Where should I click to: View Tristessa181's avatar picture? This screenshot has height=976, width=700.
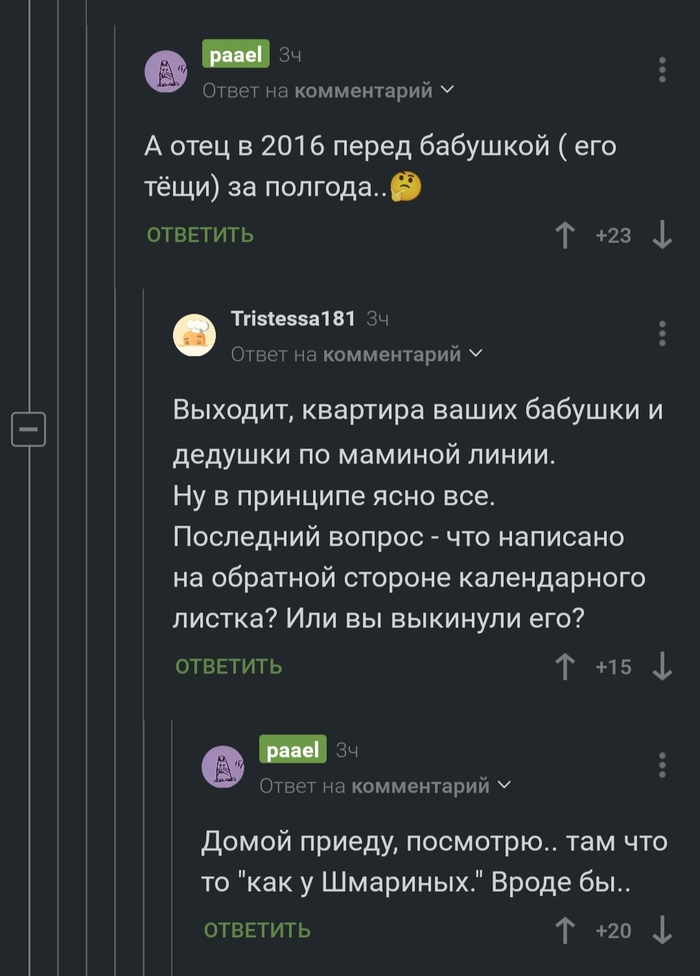194,335
